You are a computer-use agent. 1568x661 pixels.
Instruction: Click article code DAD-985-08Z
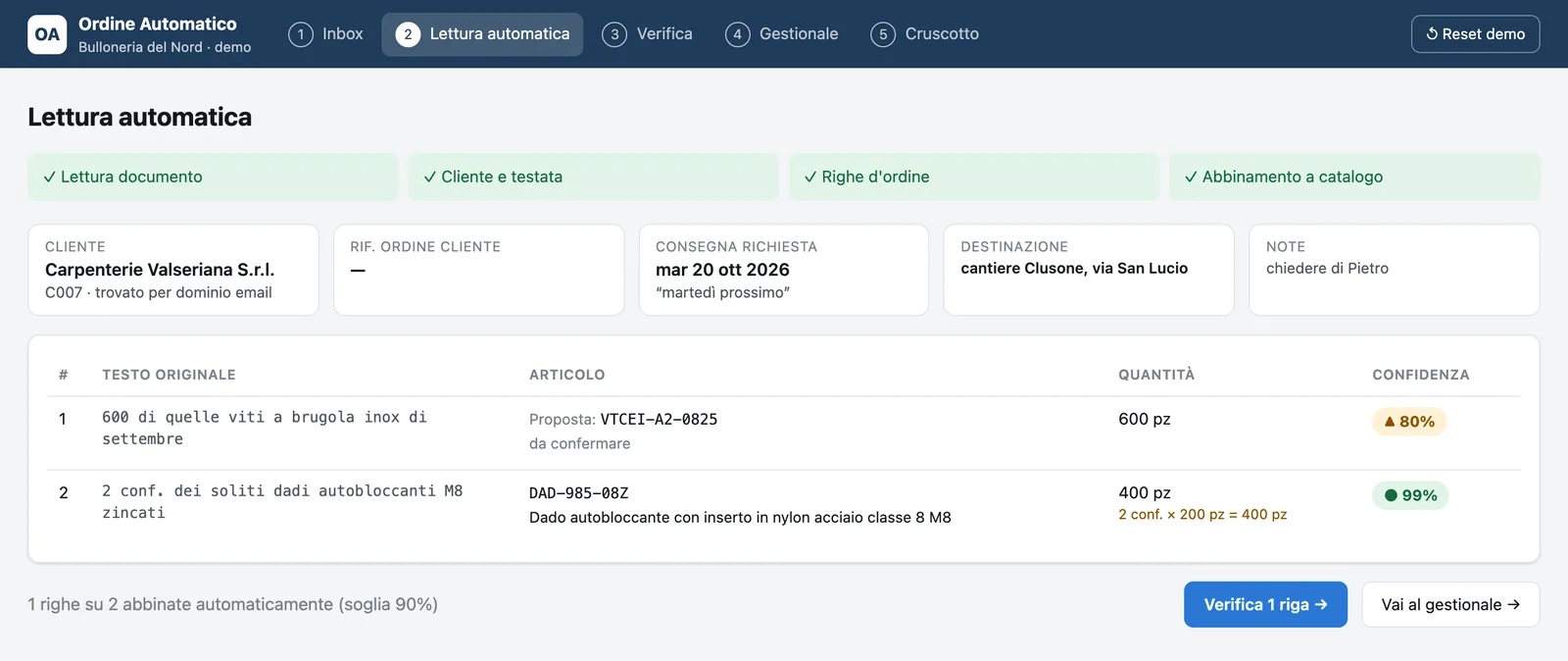pos(578,492)
